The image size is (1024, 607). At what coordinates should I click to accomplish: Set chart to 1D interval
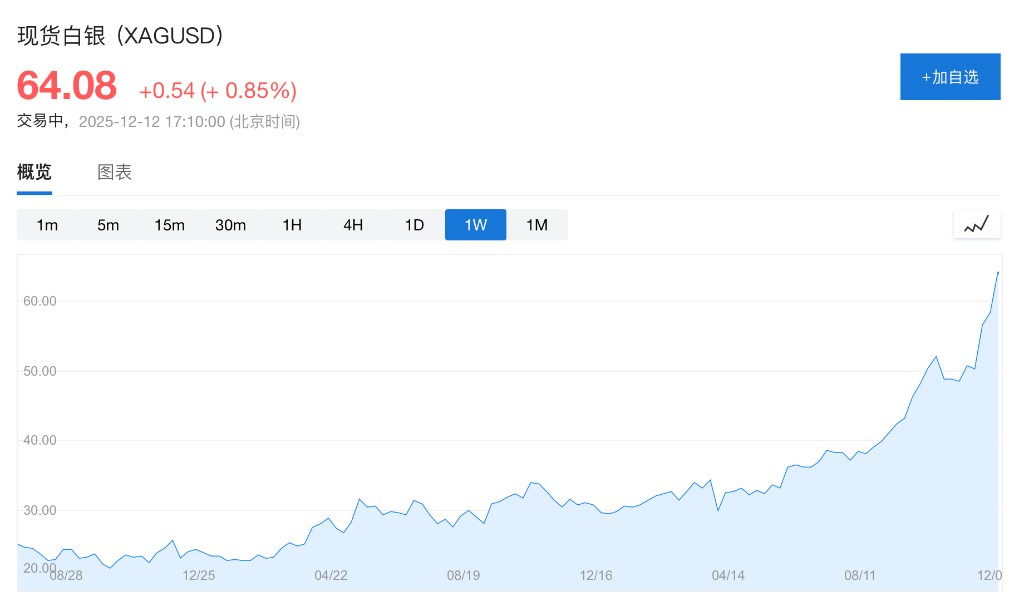click(414, 225)
